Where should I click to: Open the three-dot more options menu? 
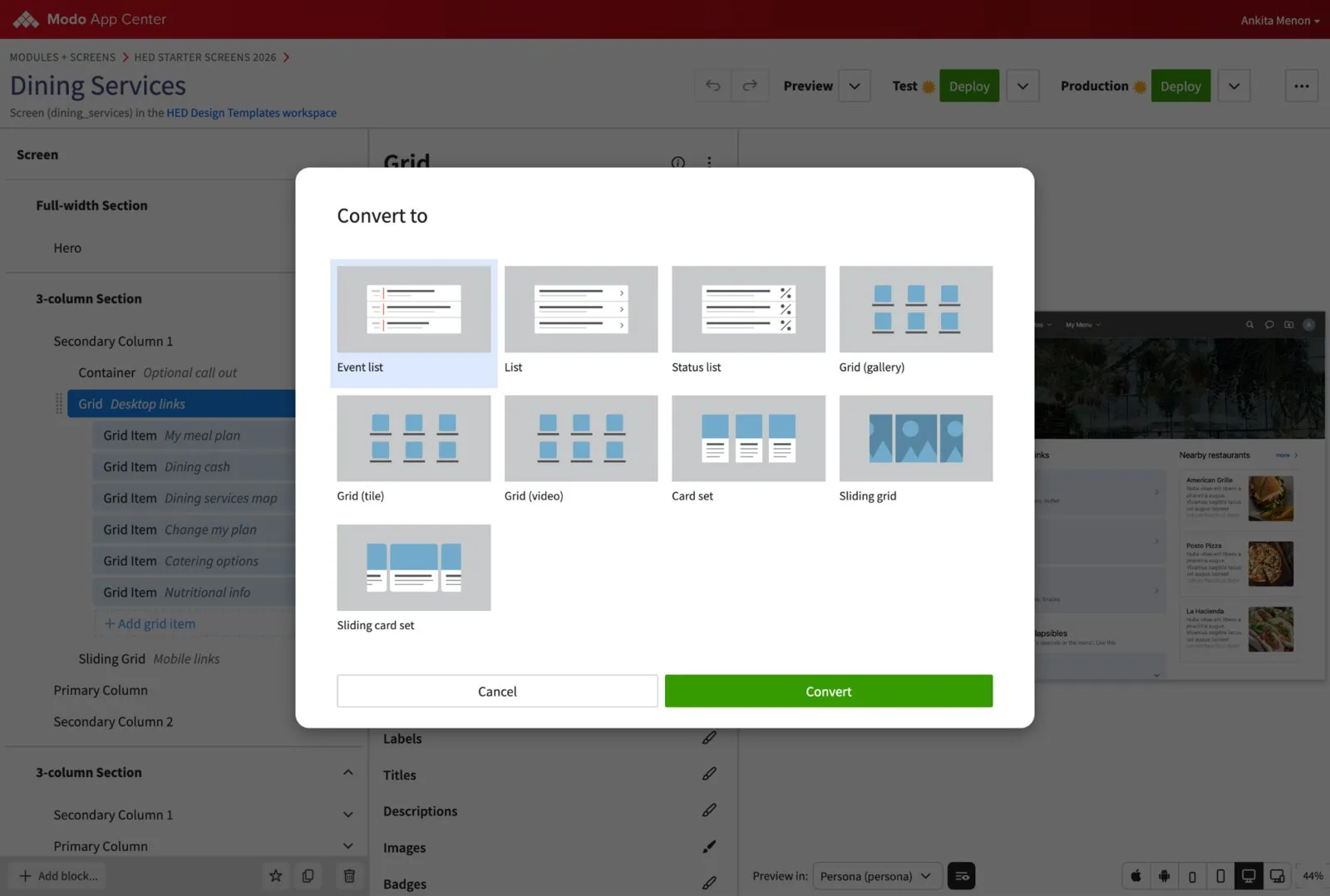click(x=1301, y=86)
